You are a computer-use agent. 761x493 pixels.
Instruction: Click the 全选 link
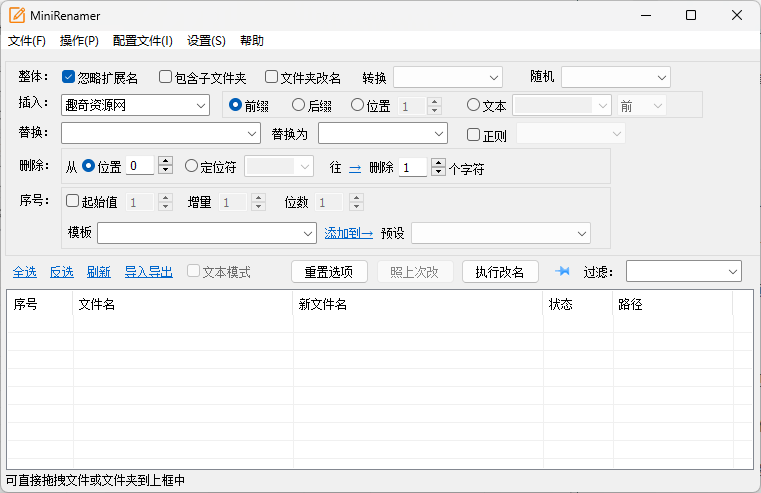point(25,272)
